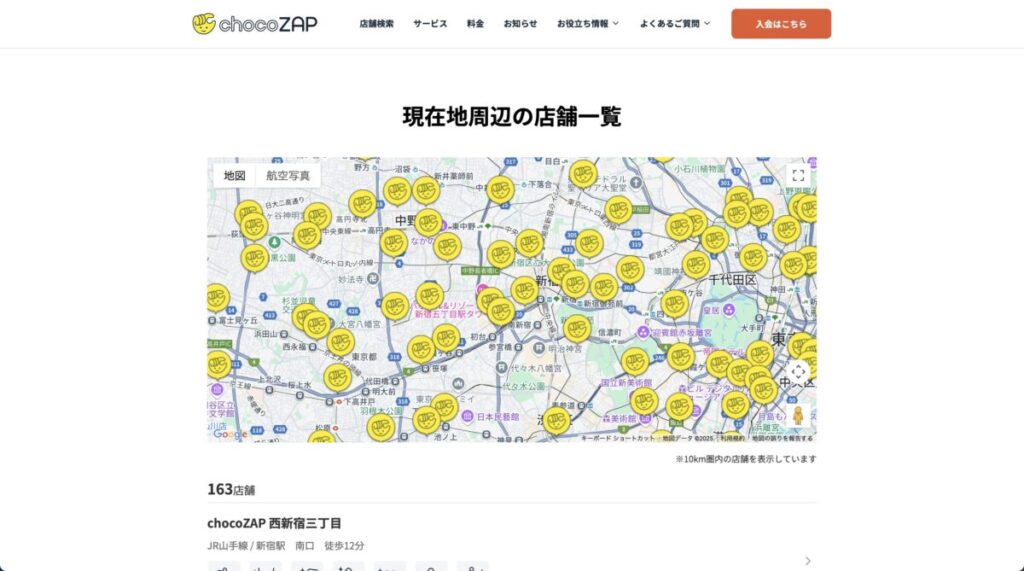Select the store marker over the 中野 label

[428, 222]
